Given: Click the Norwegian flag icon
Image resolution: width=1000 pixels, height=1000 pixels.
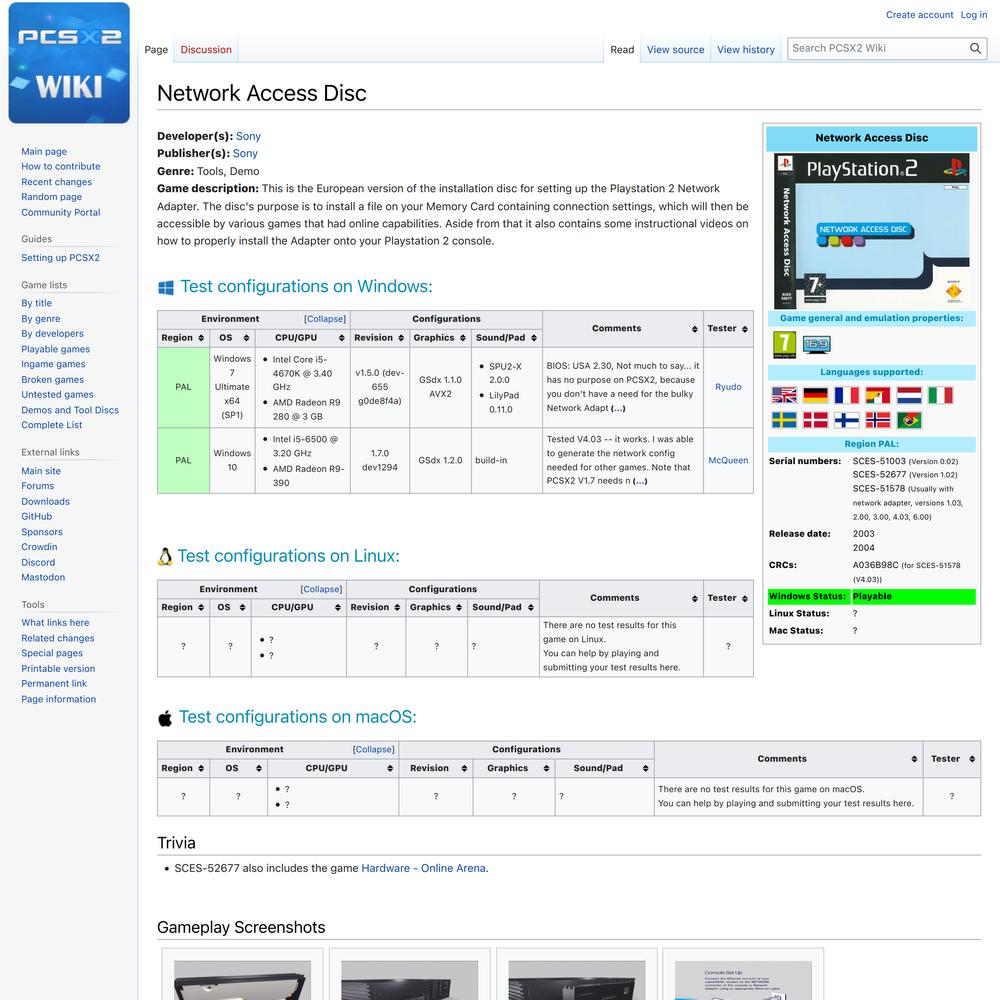Looking at the screenshot, I should pos(878,420).
